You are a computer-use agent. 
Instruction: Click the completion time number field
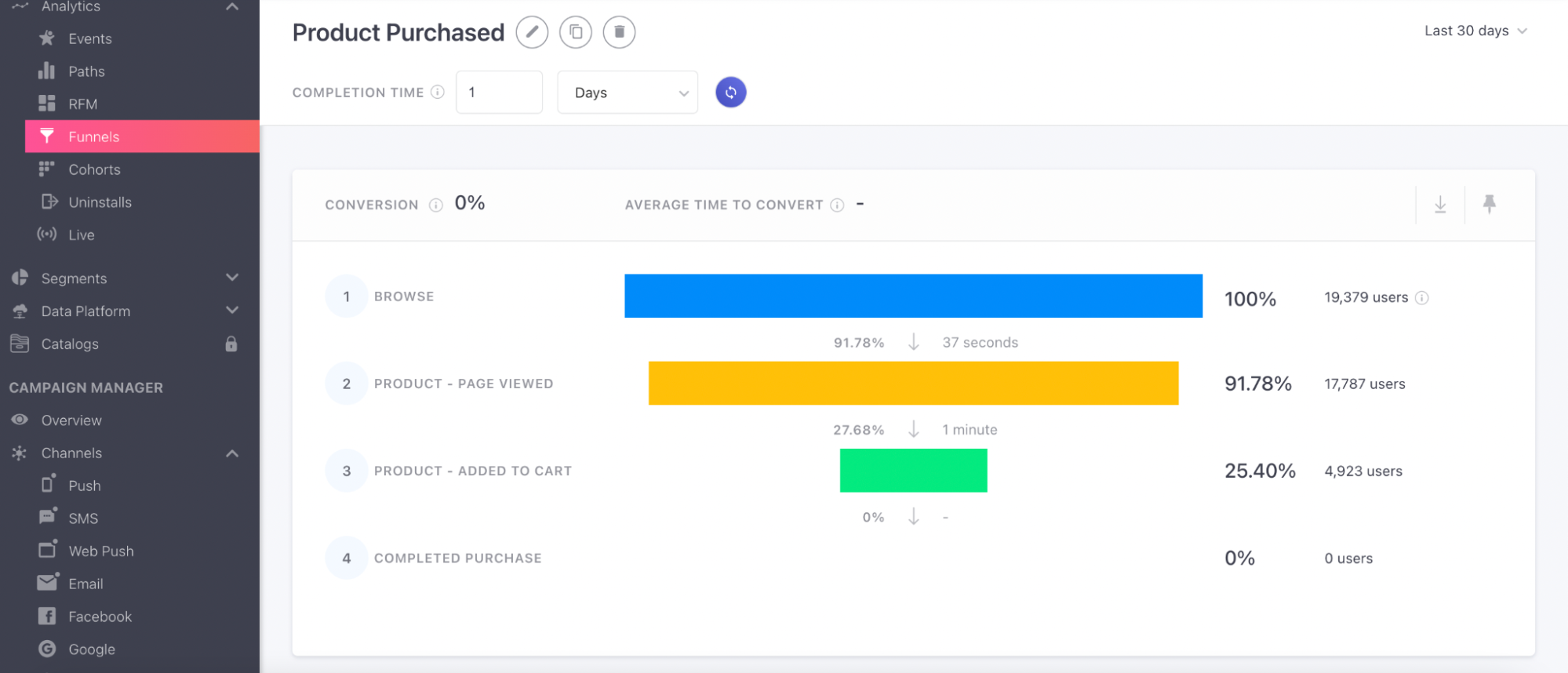click(x=499, y=93)
